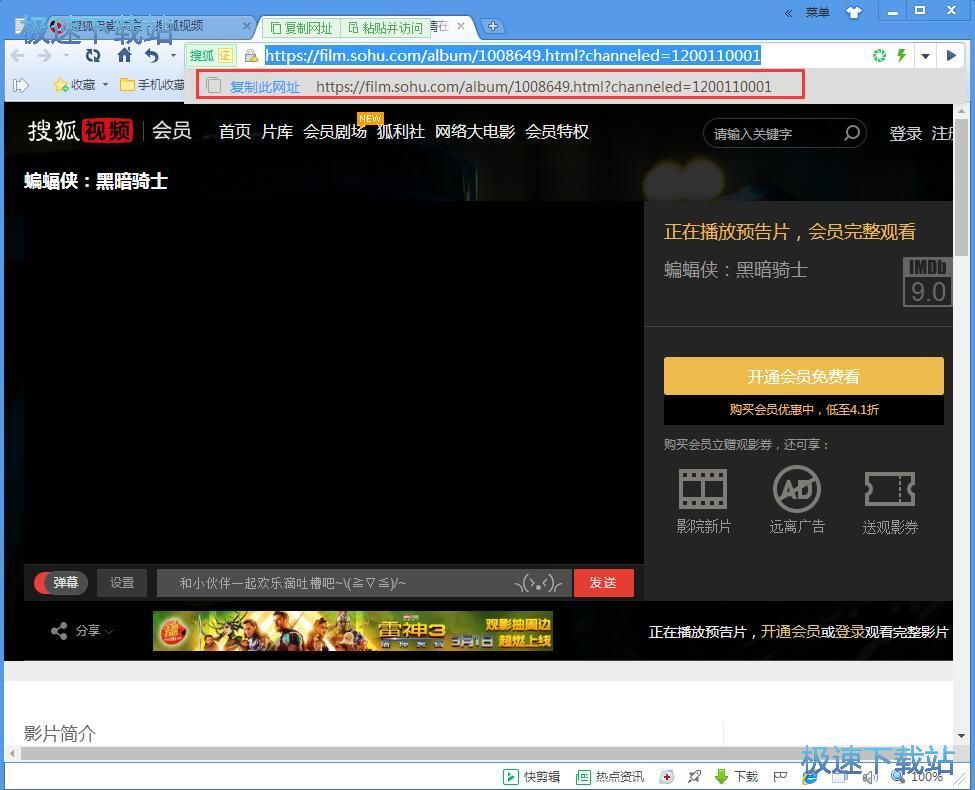
Task: Click the shirt skin icon
Action: click(x=854, y=12)
